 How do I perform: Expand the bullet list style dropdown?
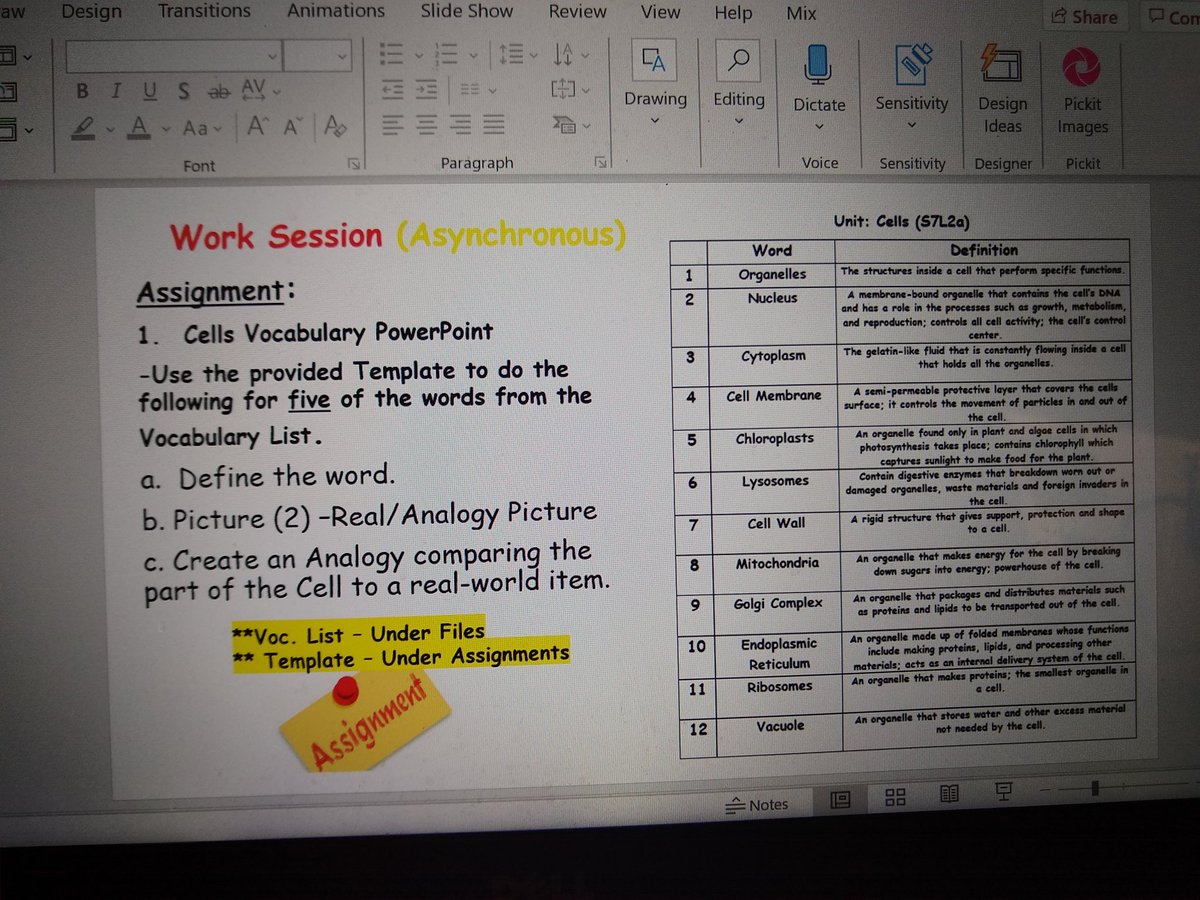[419, 55]
